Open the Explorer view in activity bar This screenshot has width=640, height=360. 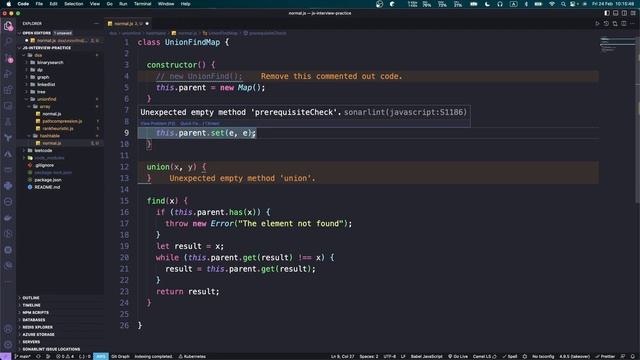pos(8,26)
